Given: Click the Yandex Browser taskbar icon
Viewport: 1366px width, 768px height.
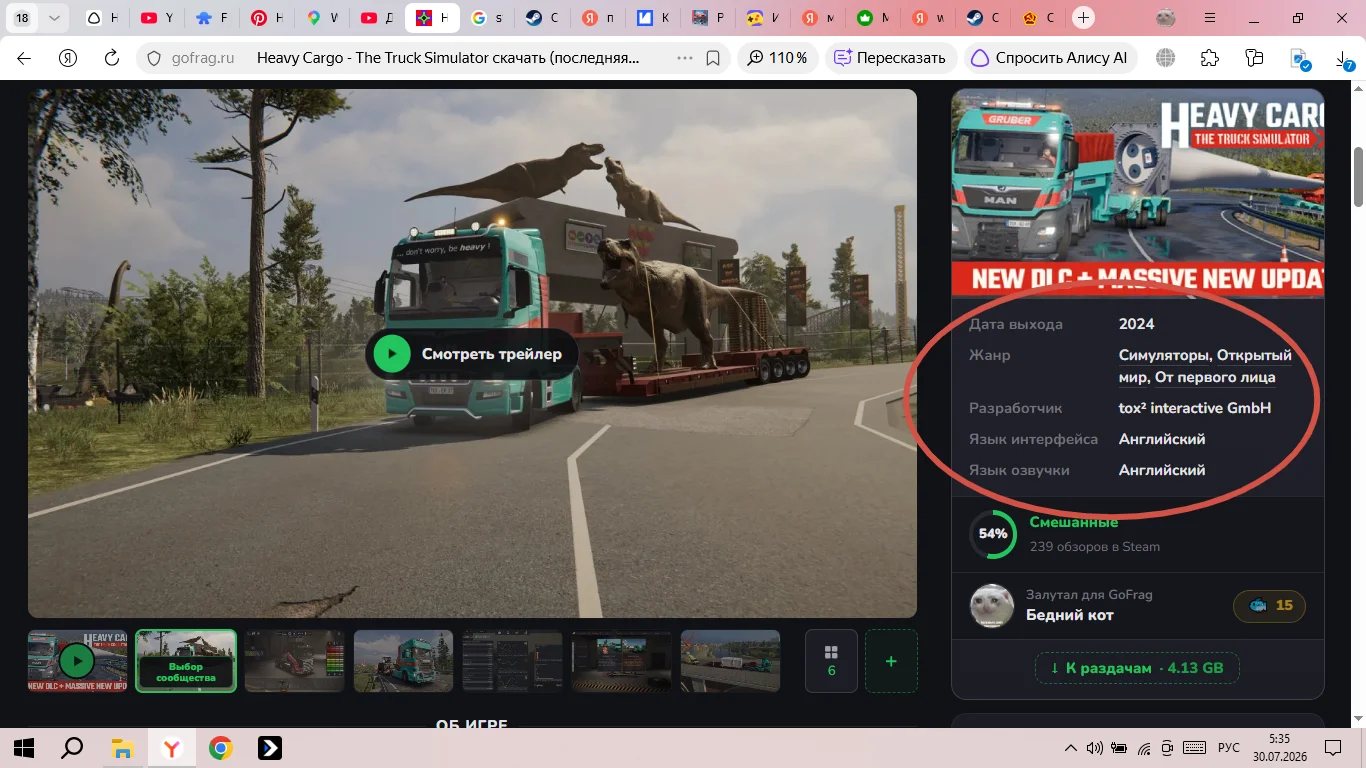Looking at the screenshot, I should coord(172,748).
